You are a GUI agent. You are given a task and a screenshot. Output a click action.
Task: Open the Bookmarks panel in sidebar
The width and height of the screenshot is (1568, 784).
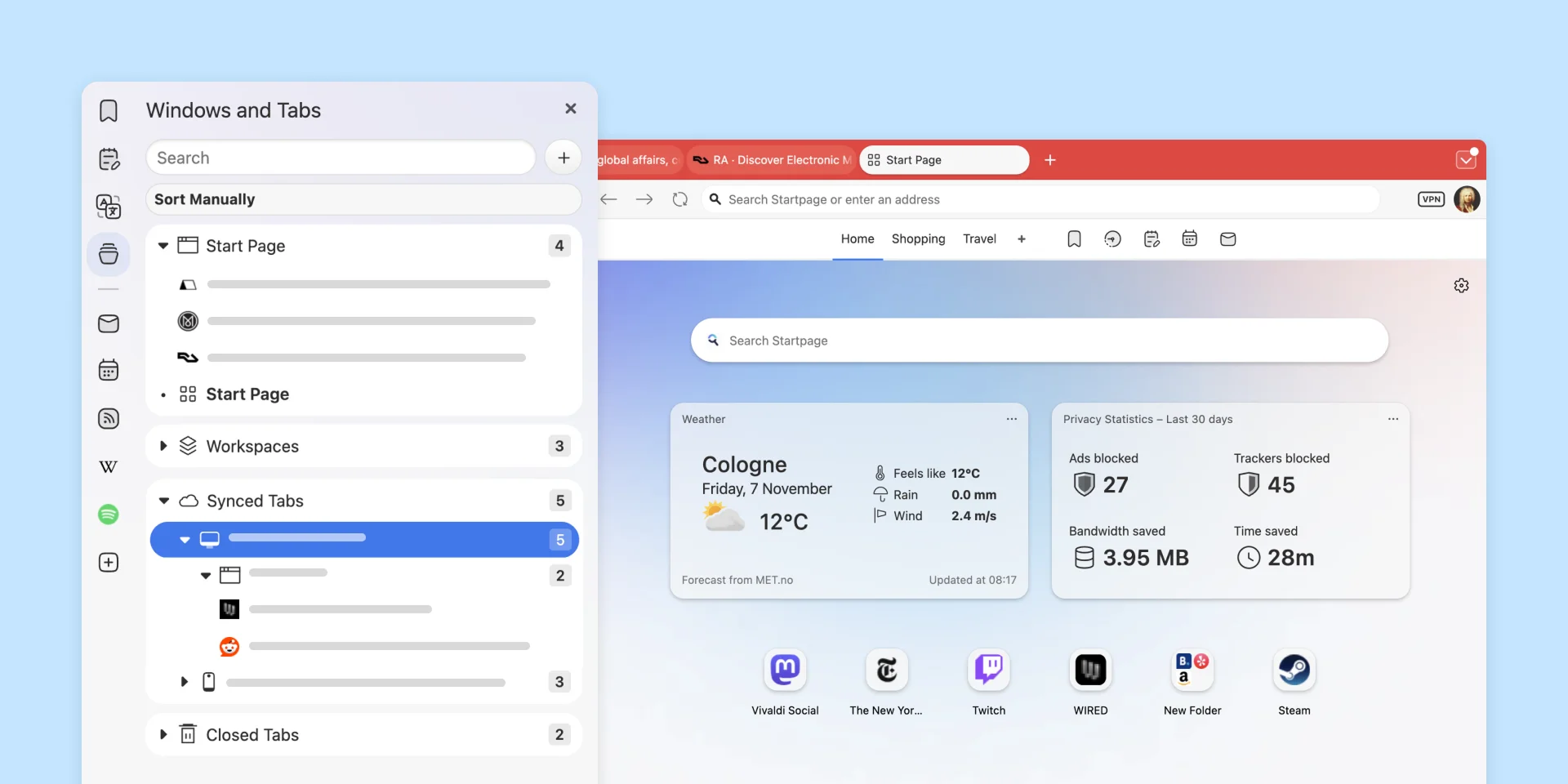(x=109, y=111)
